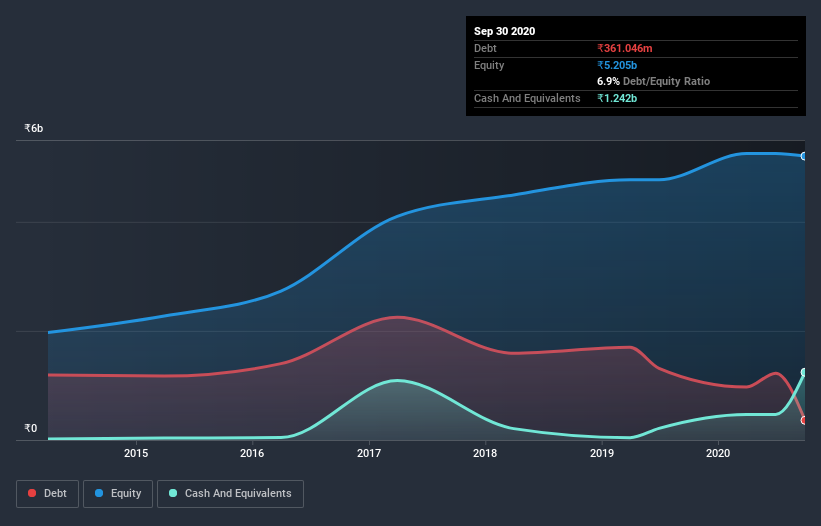Click the ₹0 y-axis label
The image size is (821, 526).
tap(31, 428)
